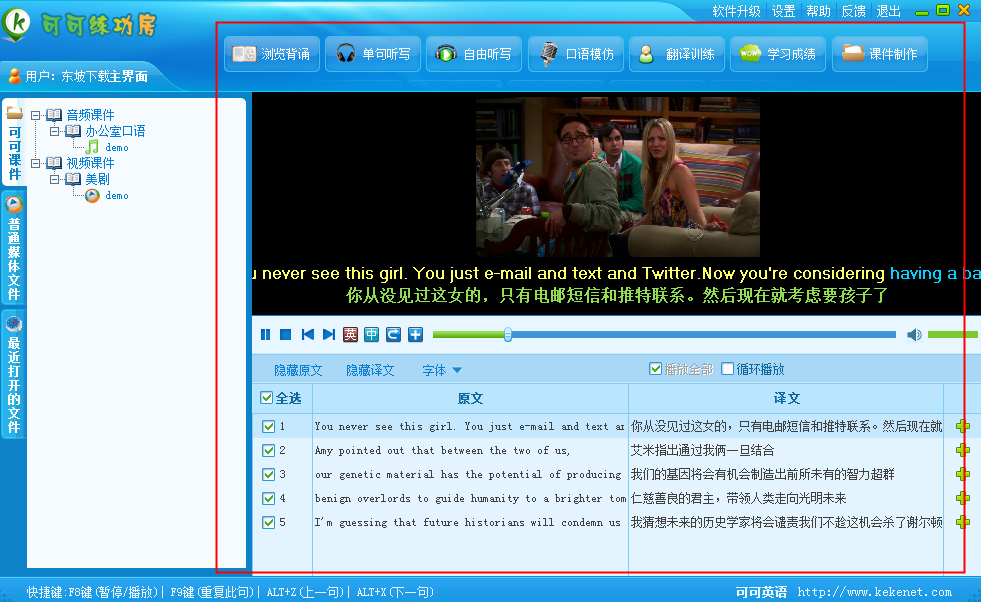Click the green plus icon on row 5

pyautogui.click(x=963, y=522)
